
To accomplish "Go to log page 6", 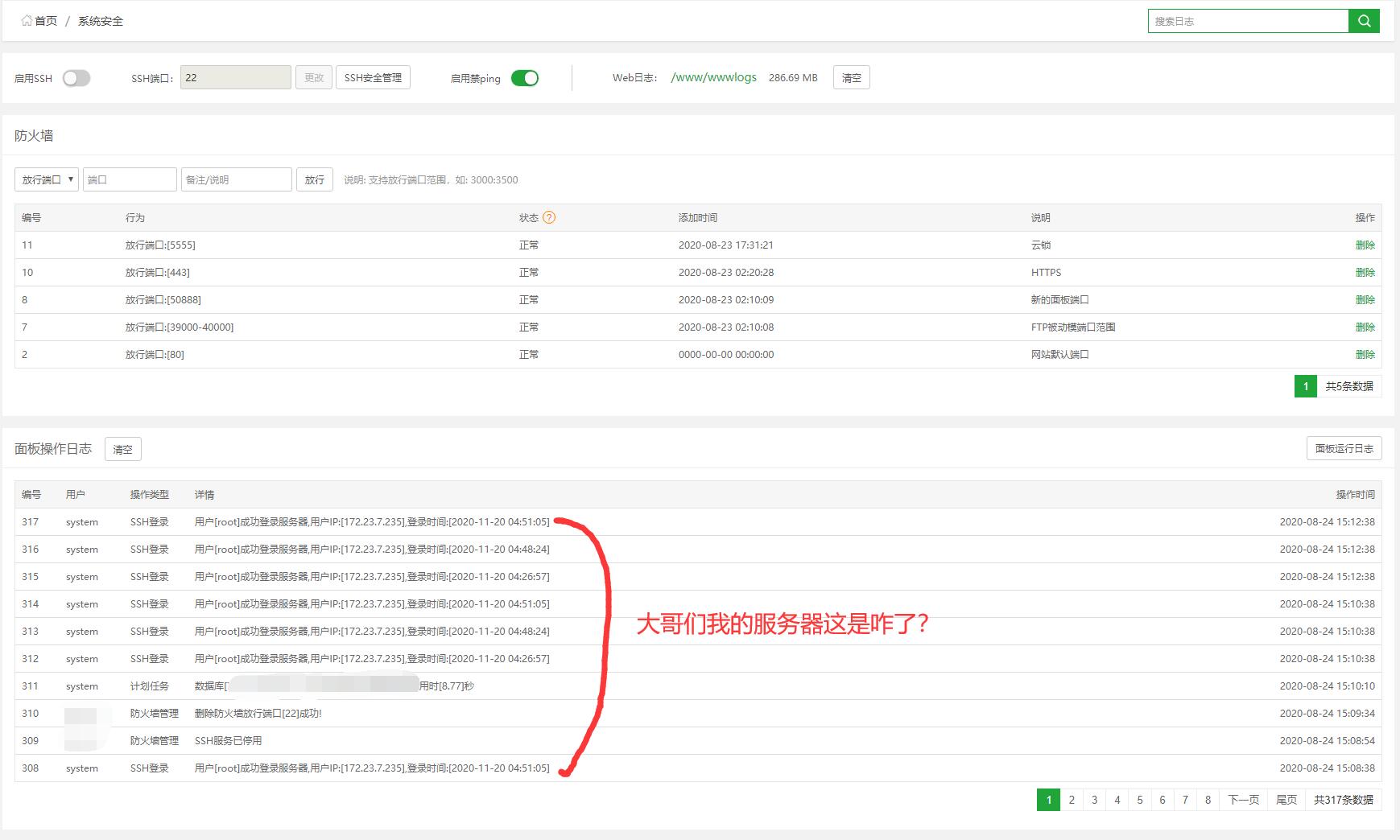I will [x=1163, y=799].
